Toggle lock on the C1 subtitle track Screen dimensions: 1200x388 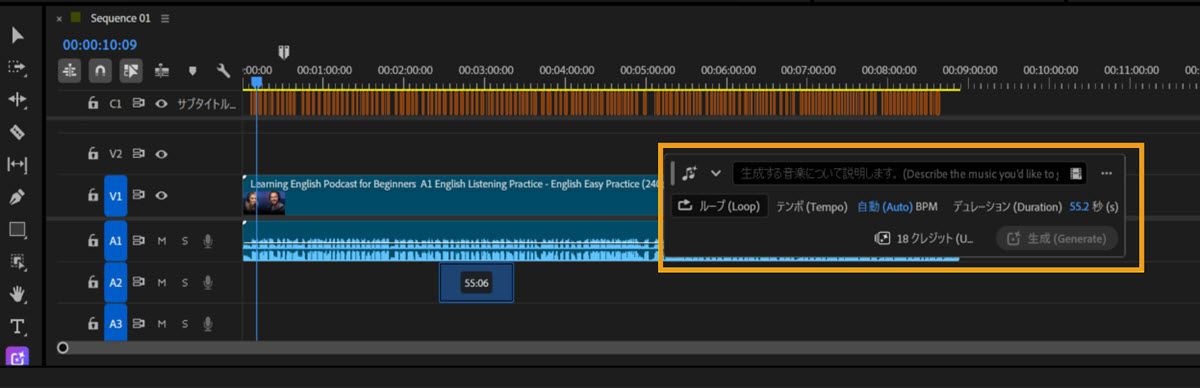(93, 103)
